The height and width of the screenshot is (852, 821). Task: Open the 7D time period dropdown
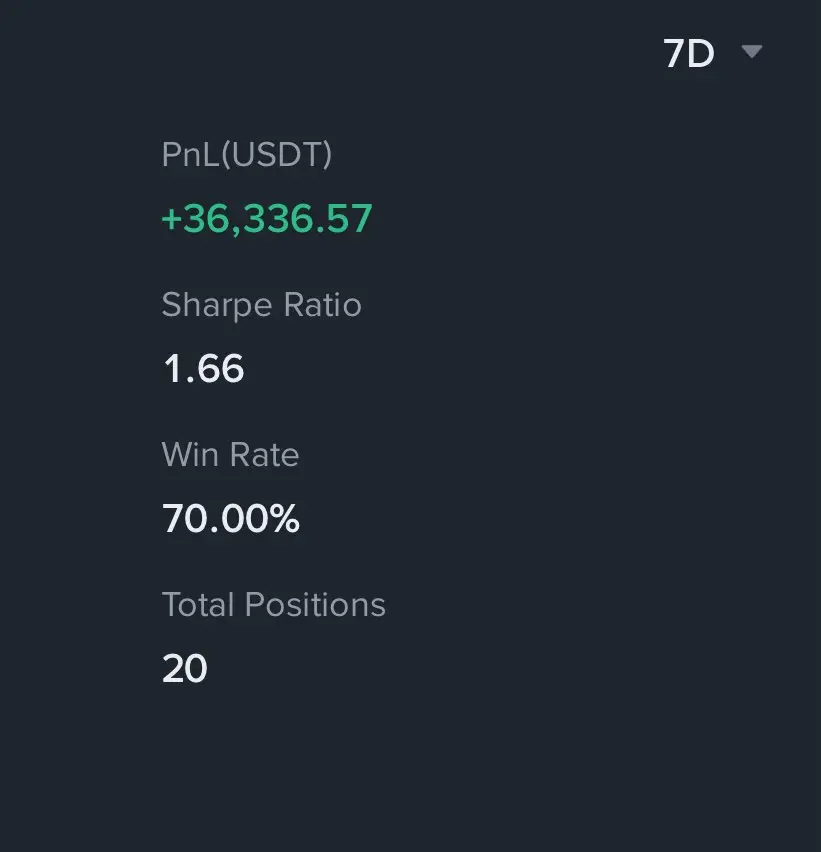pos(712,53)
